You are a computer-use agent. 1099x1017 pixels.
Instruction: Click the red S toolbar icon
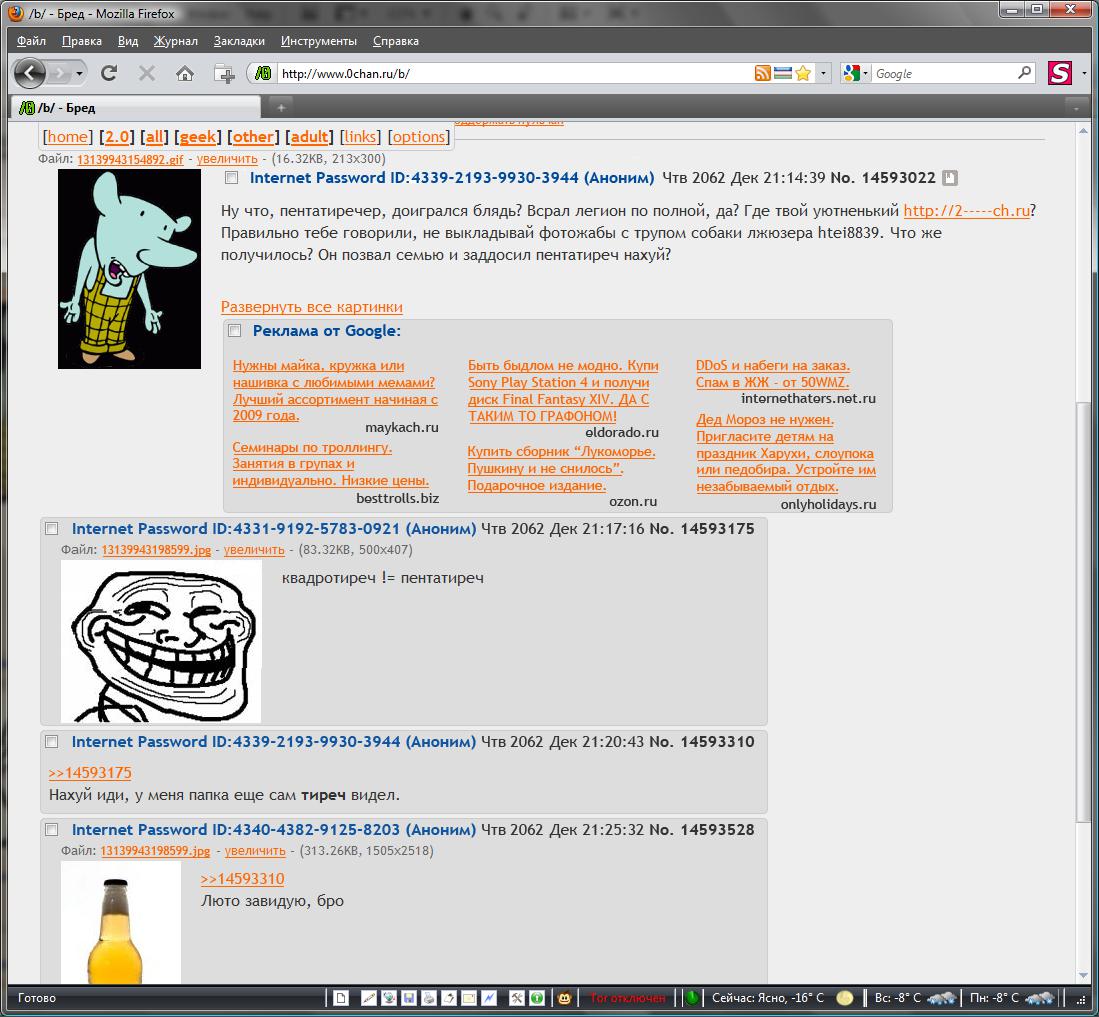point(1060,73)
